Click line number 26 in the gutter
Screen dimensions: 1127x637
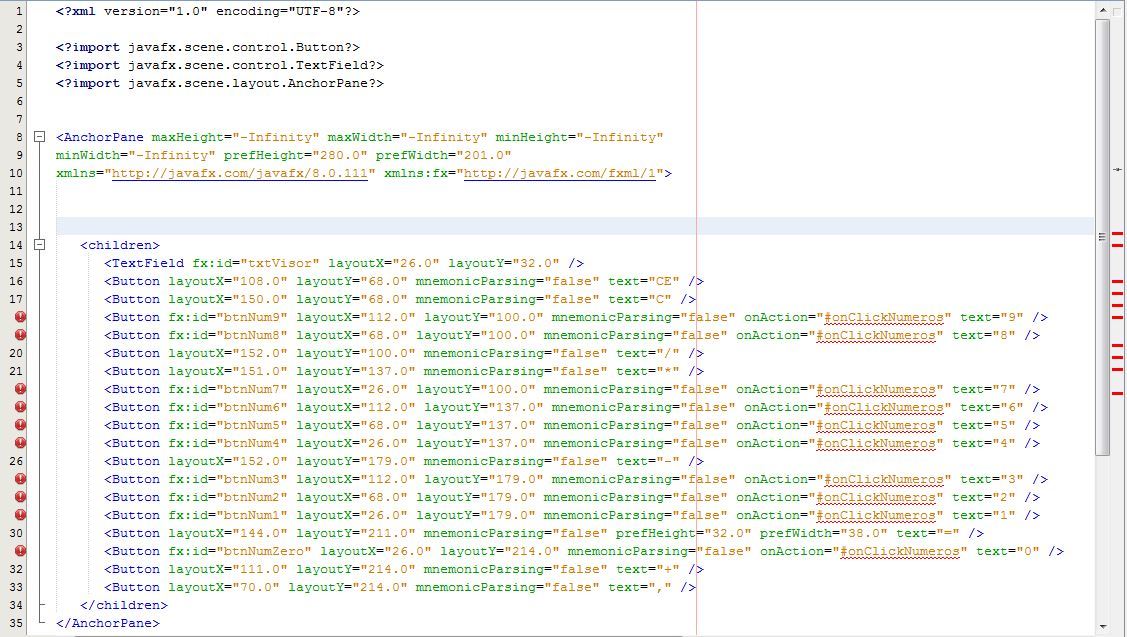(16, 461)
